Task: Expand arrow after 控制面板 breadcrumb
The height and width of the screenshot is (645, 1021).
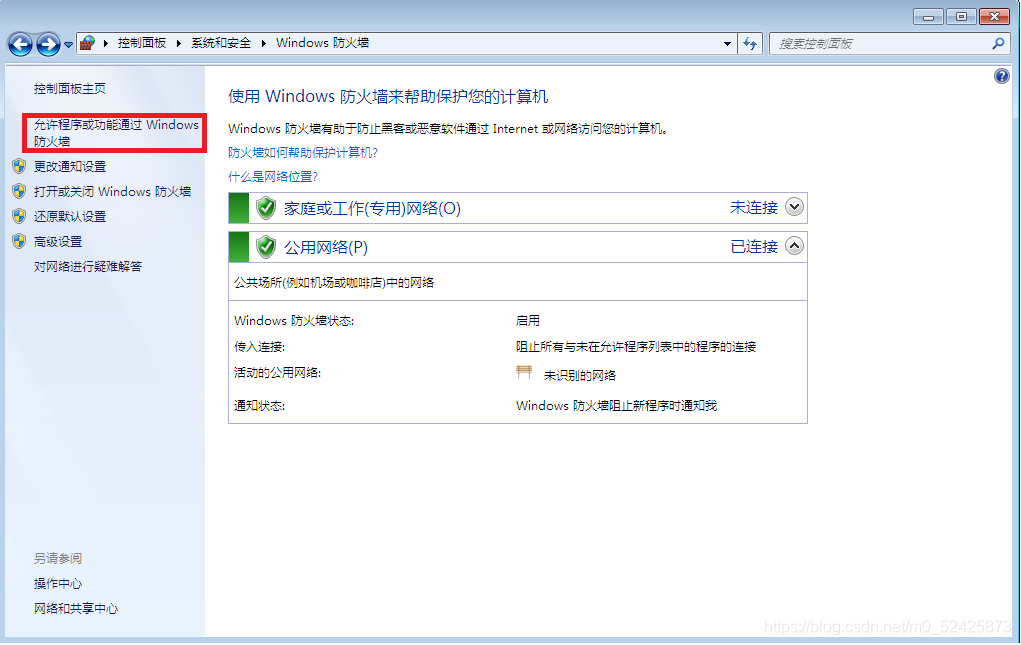Action: point(178,44)
